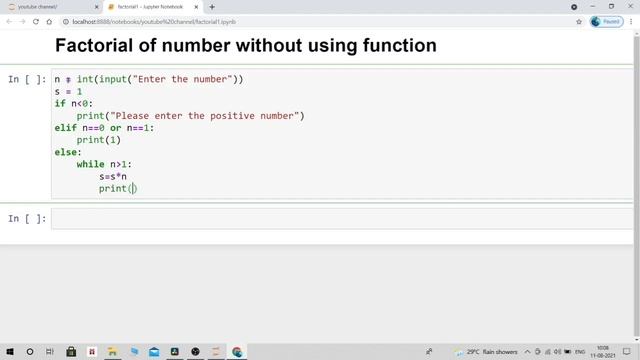Open the People icon in taskbar
640x360 pixels.
pyautogui.click(x=429, y=351)
